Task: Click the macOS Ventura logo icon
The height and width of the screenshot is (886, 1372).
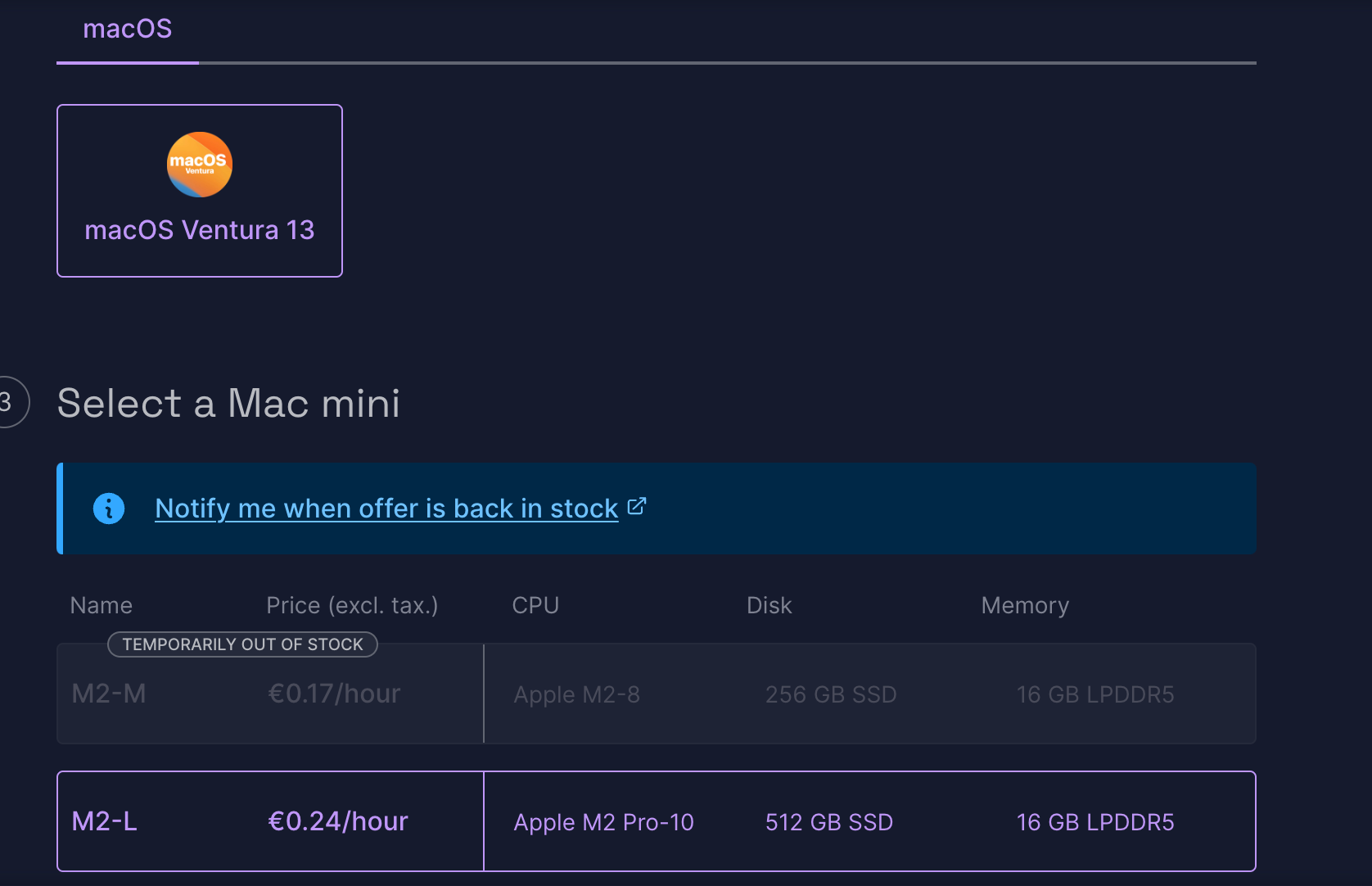Action: pyautogui.click(x=200, y=165)
